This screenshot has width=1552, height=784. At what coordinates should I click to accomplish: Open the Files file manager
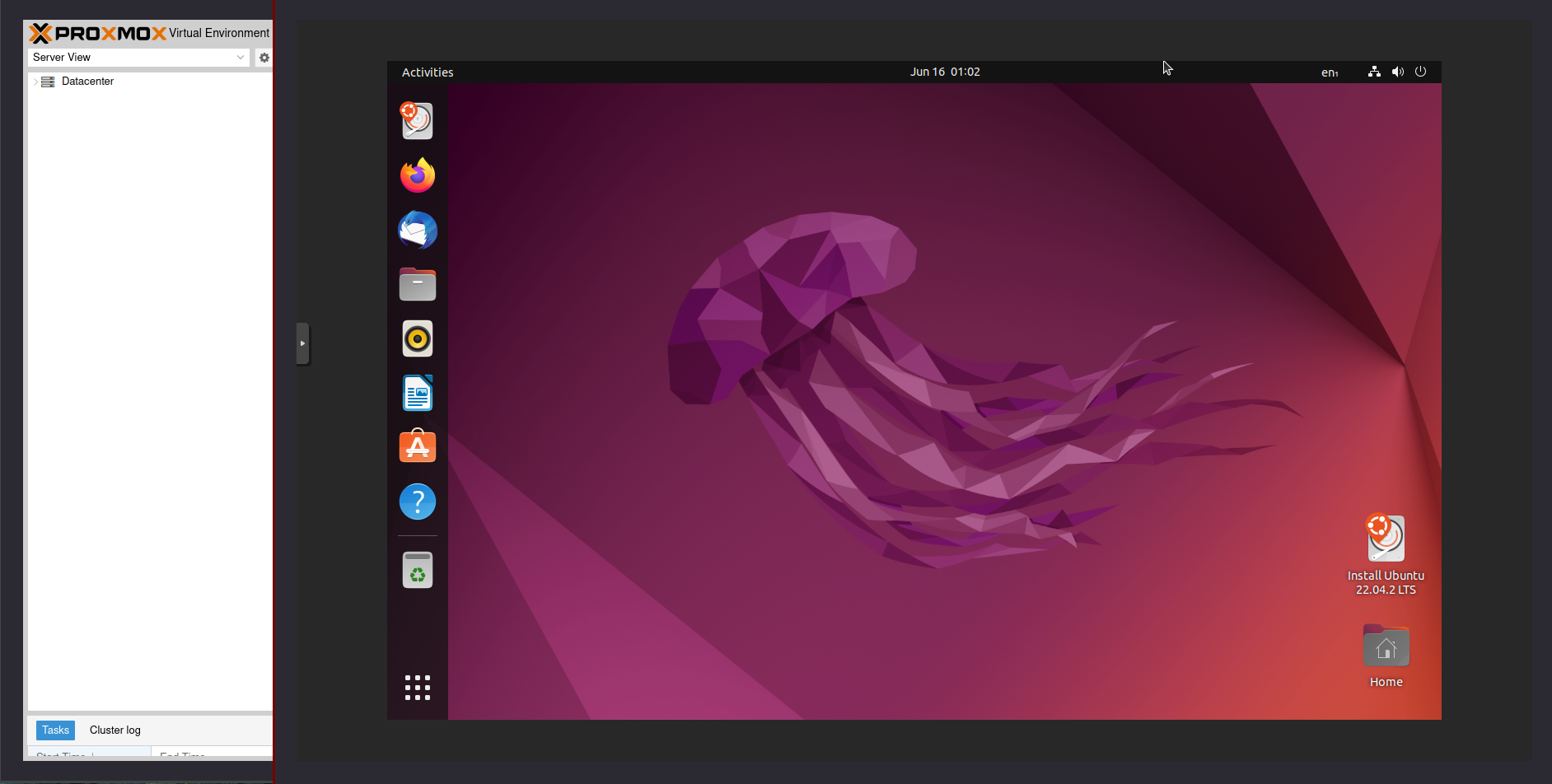click(x=417, y=283)
